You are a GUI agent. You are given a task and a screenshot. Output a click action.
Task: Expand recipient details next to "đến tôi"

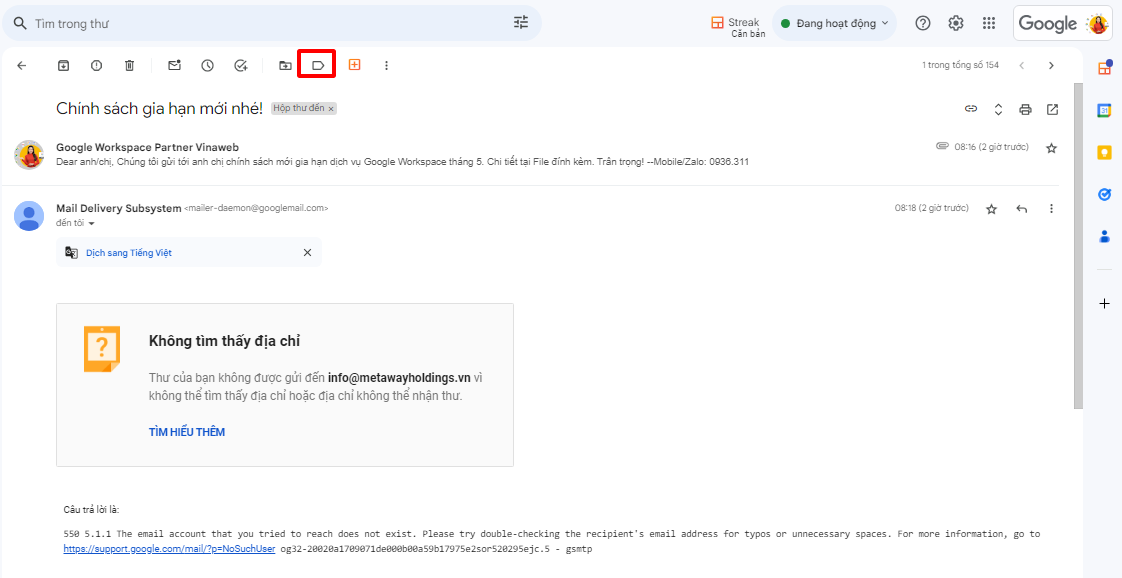point(91,224)
